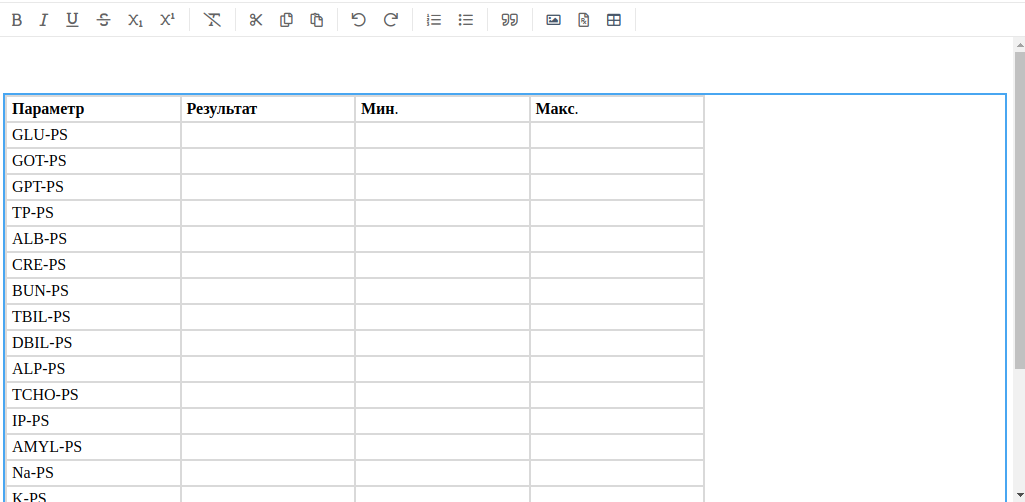The width and height of the screenshot is (1025, 502).
Task: Click the Макс. cell for GPT-PS
Action: pyautogui.click(x=617, y=187)
